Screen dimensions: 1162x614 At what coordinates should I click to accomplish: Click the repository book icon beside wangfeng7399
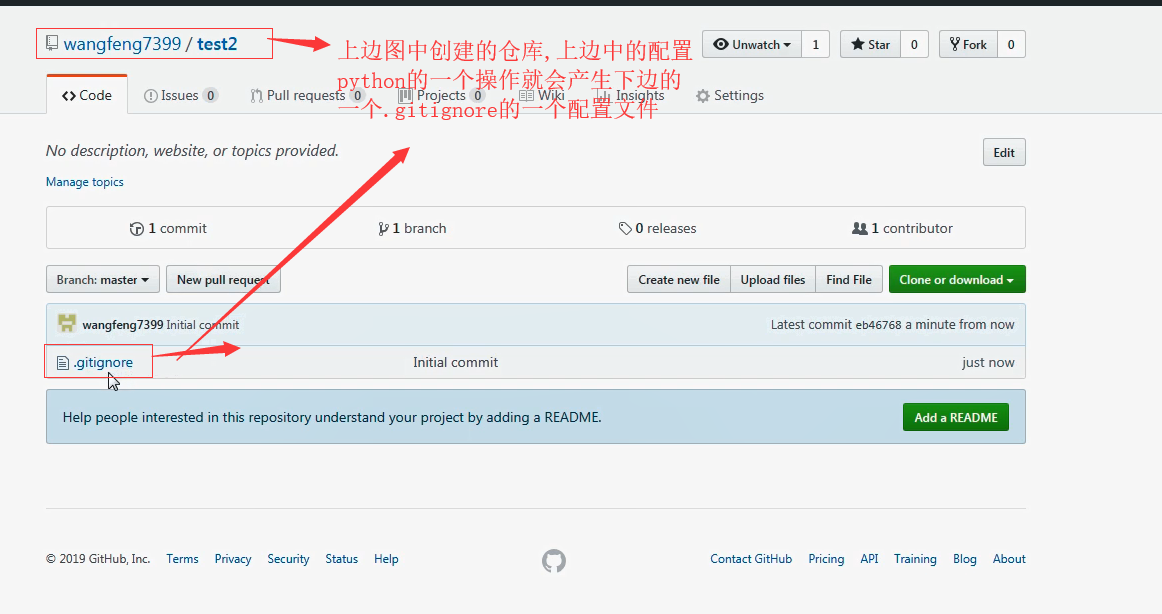tap(52, 44)
